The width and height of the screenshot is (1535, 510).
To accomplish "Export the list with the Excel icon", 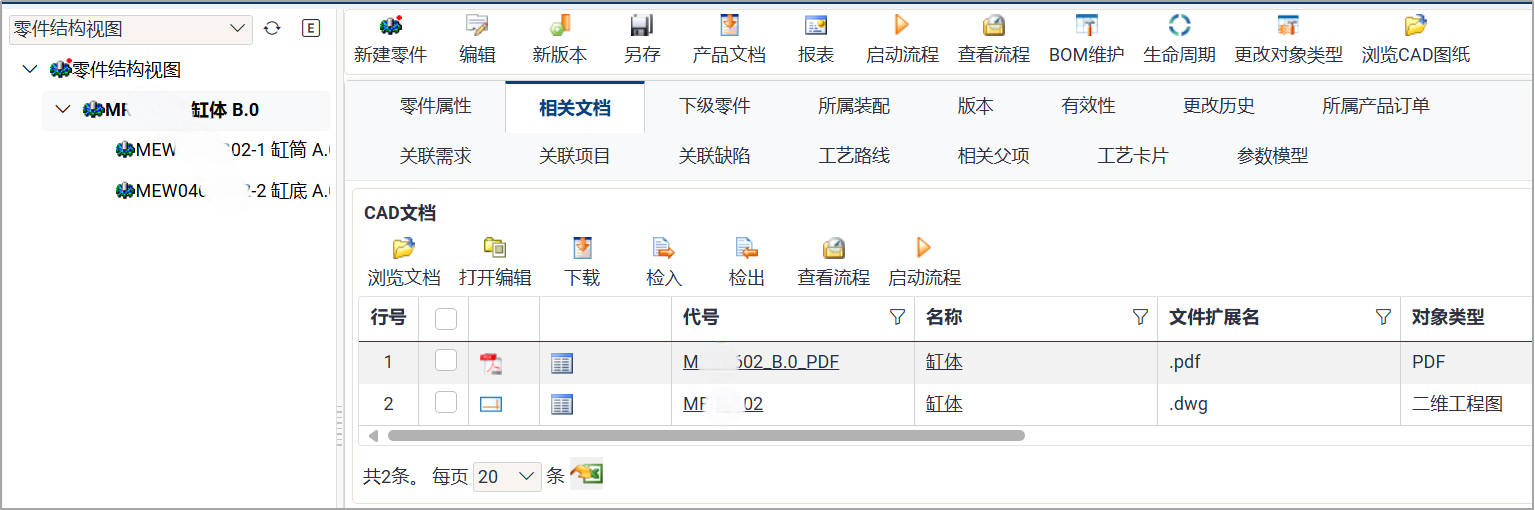I will (x=587, y=475).
